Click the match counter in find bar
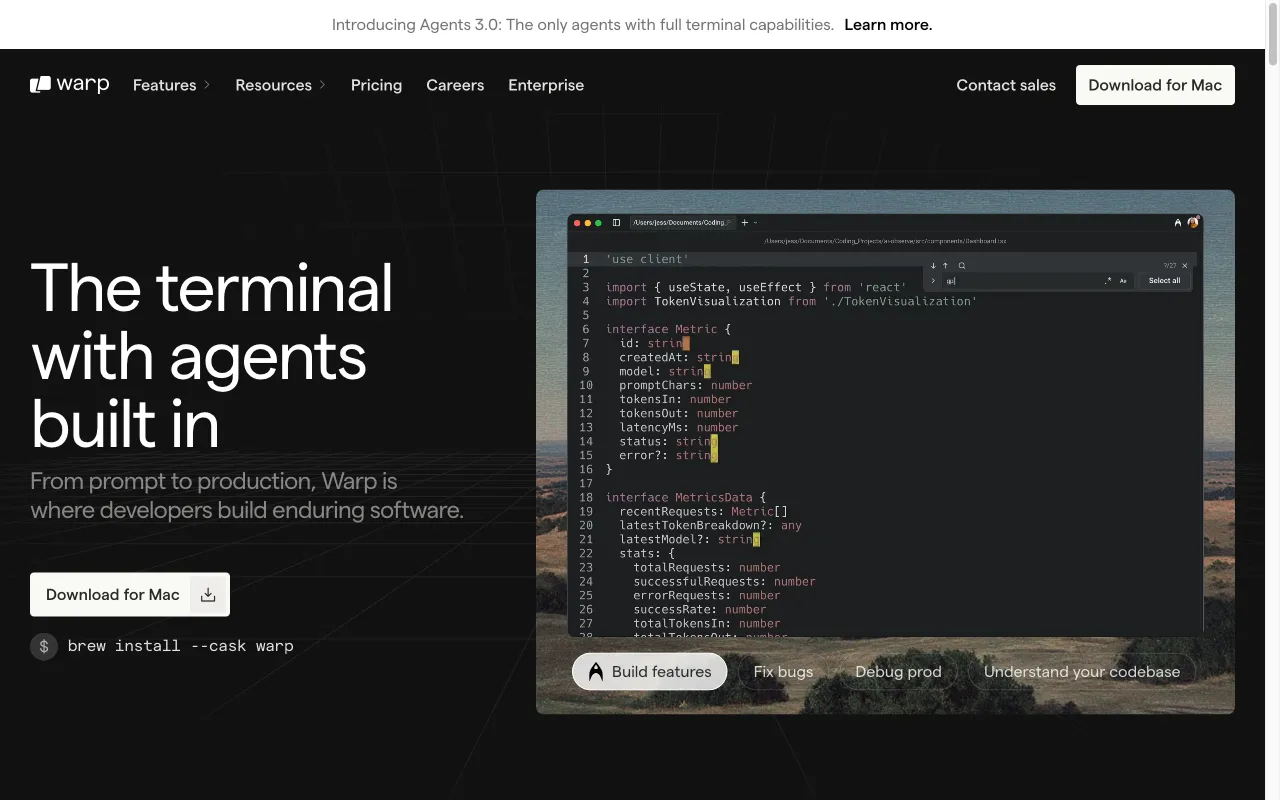The image size is (1280, 800). click(1169, 266)
